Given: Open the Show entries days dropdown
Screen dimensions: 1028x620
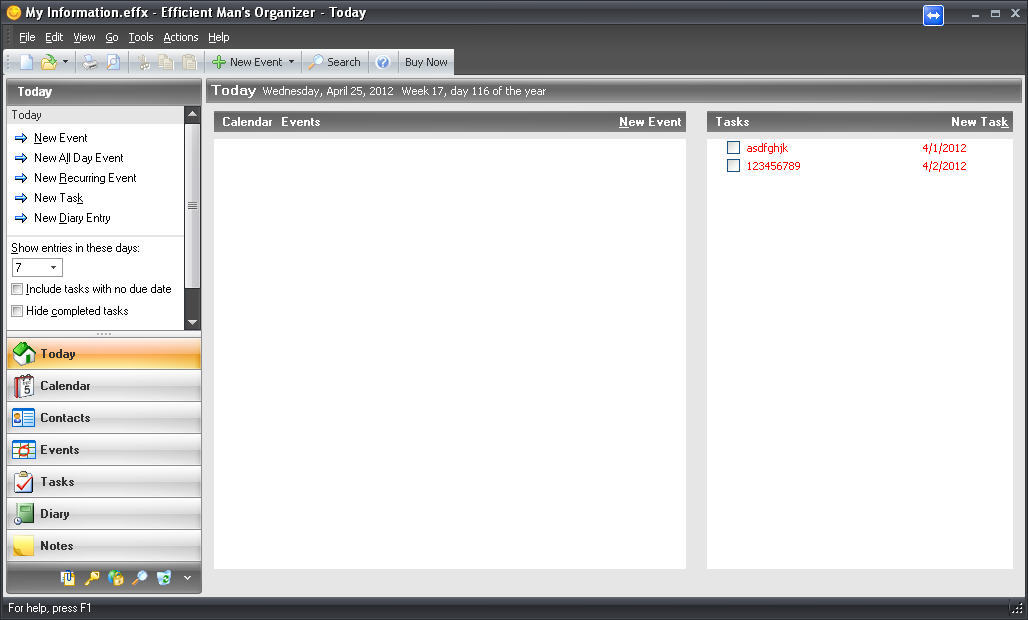Looking at the screenshot, I should (x=52, y=268).
